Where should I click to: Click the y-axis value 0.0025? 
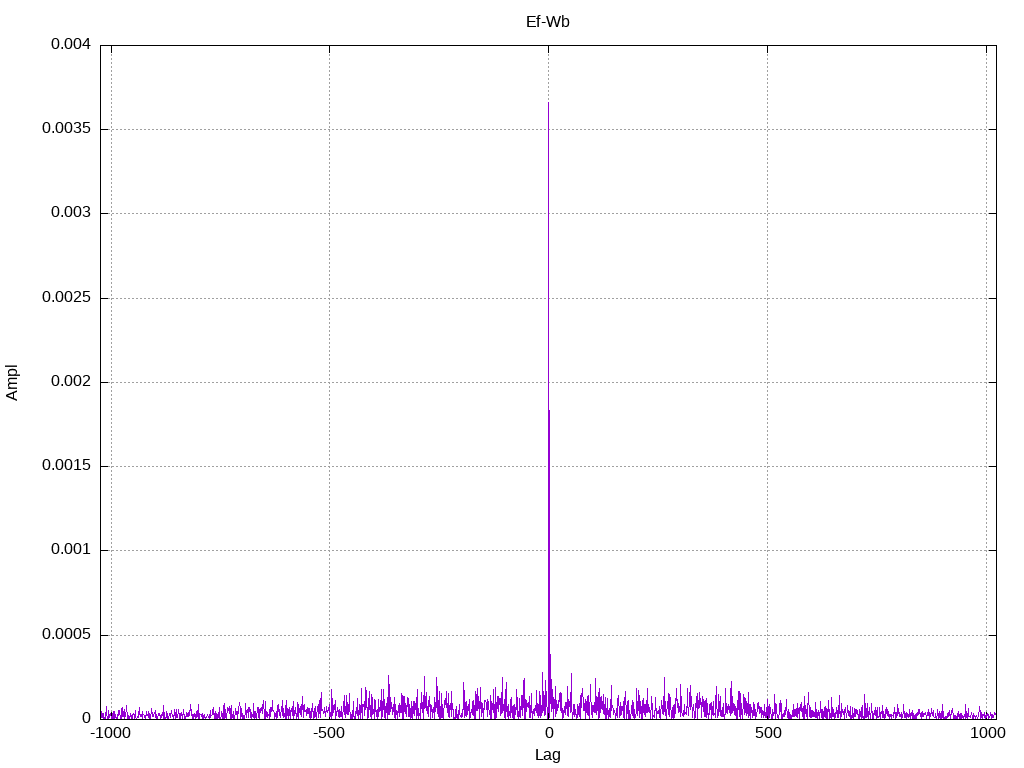pyautogui.click(x=66, y=297)
